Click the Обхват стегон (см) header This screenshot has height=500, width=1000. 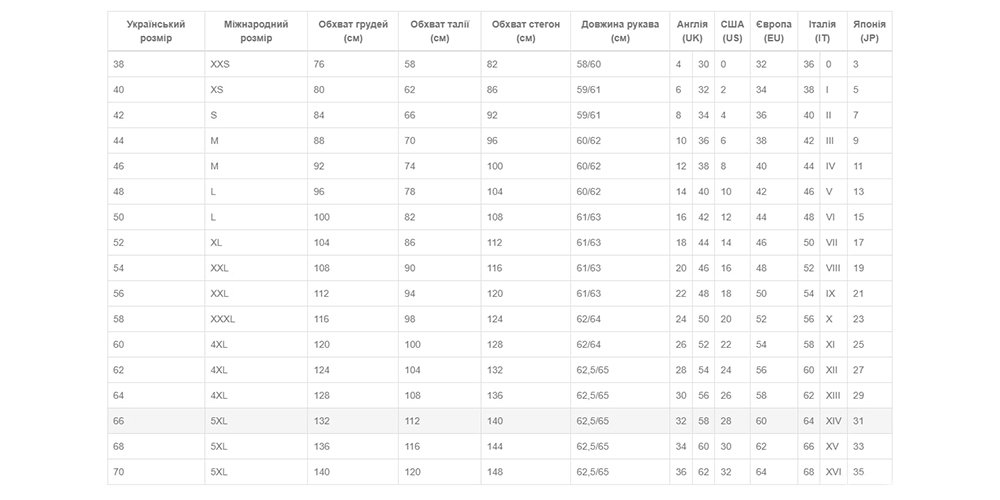pos(526,31)
